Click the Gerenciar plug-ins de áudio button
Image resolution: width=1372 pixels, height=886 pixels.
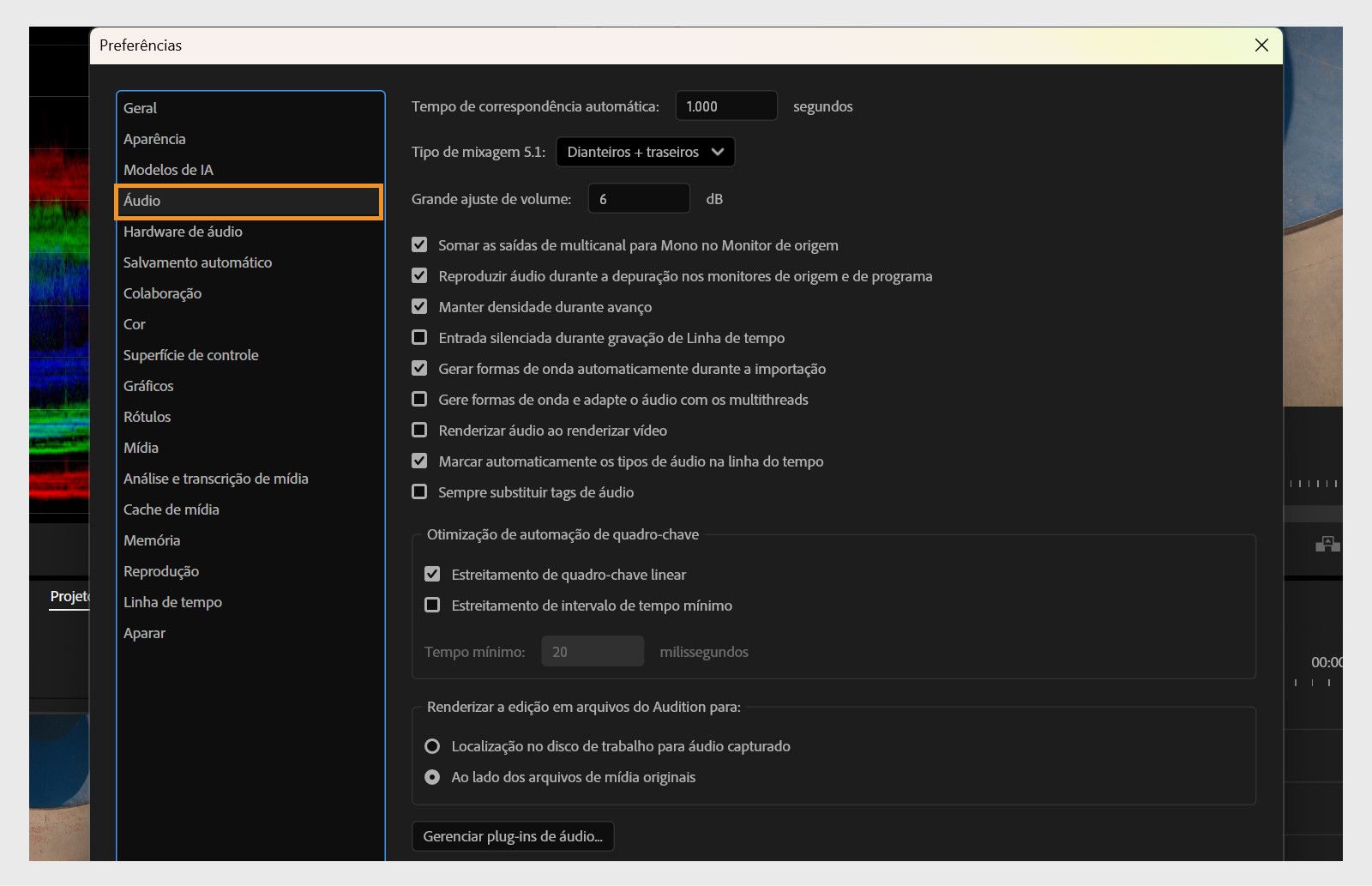point(513,835)
